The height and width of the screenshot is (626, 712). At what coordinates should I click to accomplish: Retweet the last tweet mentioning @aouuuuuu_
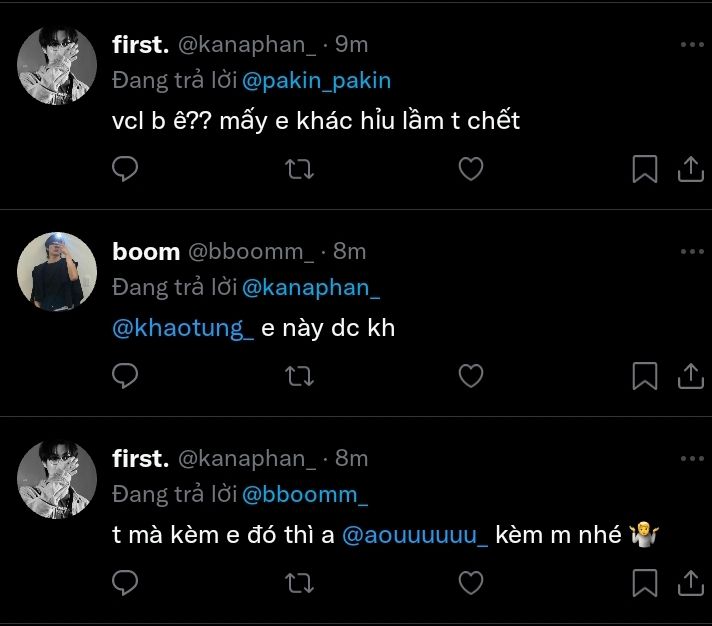[x=298, y=583]
